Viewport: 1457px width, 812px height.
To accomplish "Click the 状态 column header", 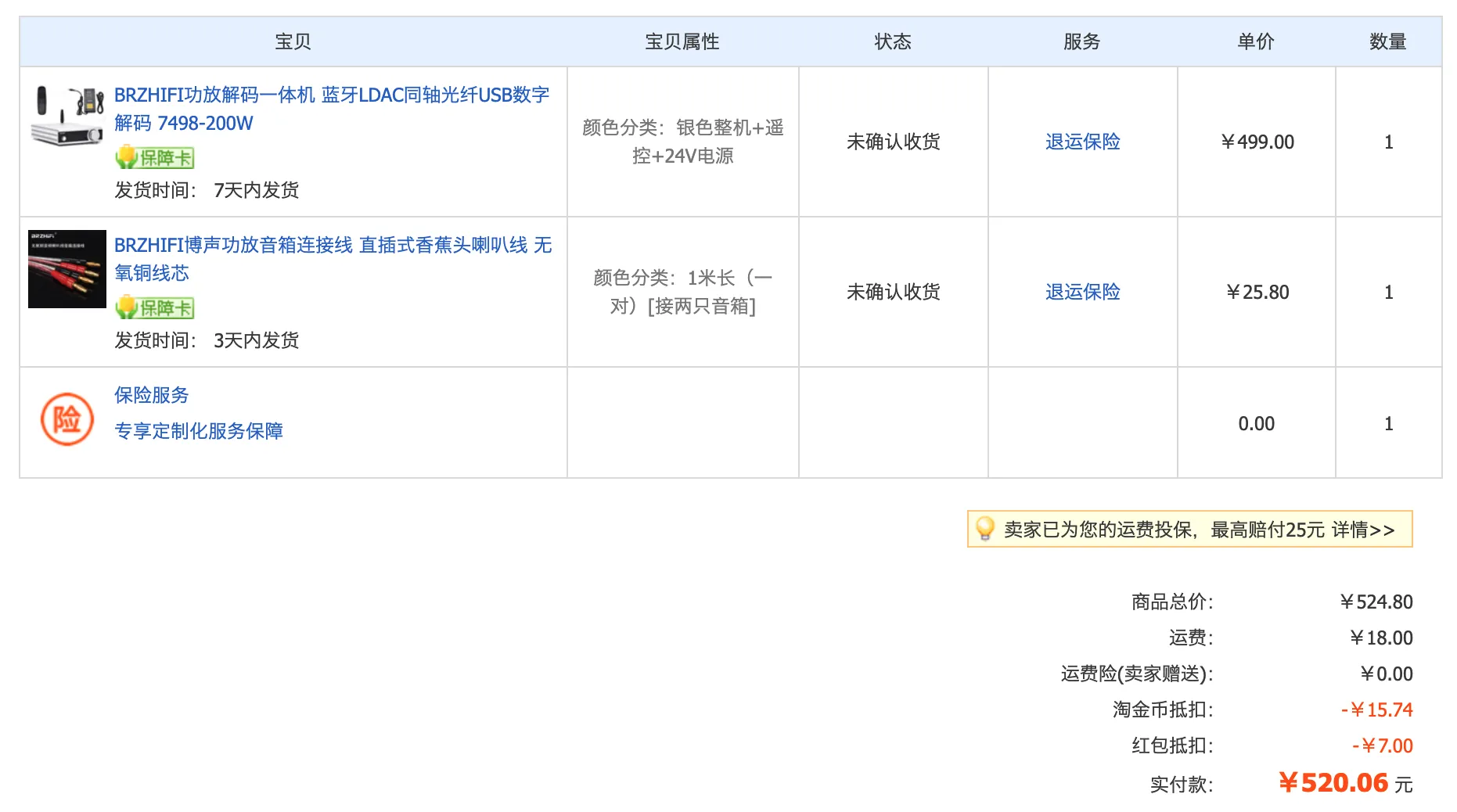I will pos(893,41).
